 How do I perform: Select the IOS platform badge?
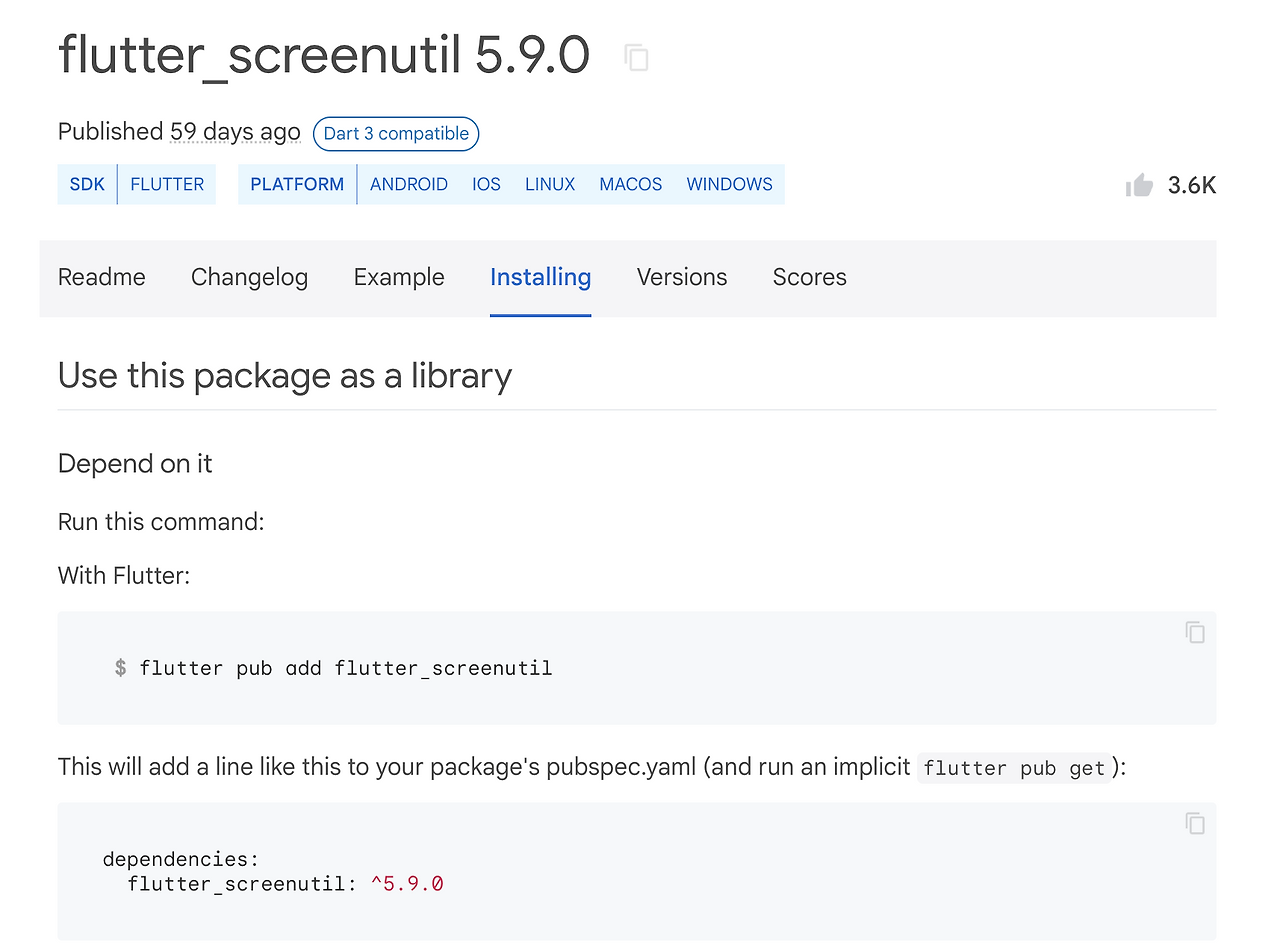(x=486, y=184)
